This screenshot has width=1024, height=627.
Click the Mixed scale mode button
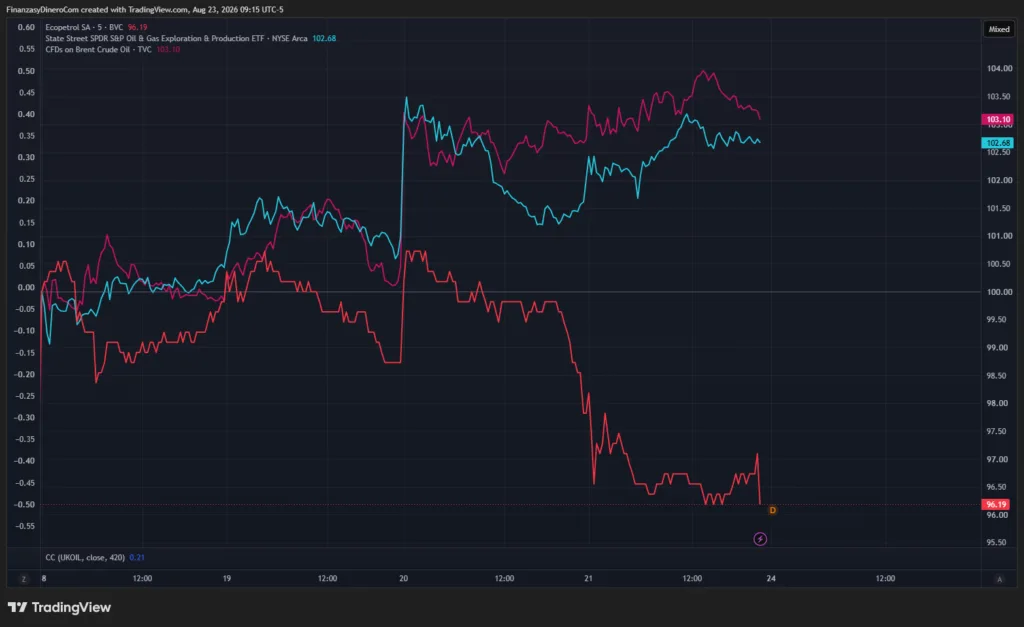tap(999, 29)
